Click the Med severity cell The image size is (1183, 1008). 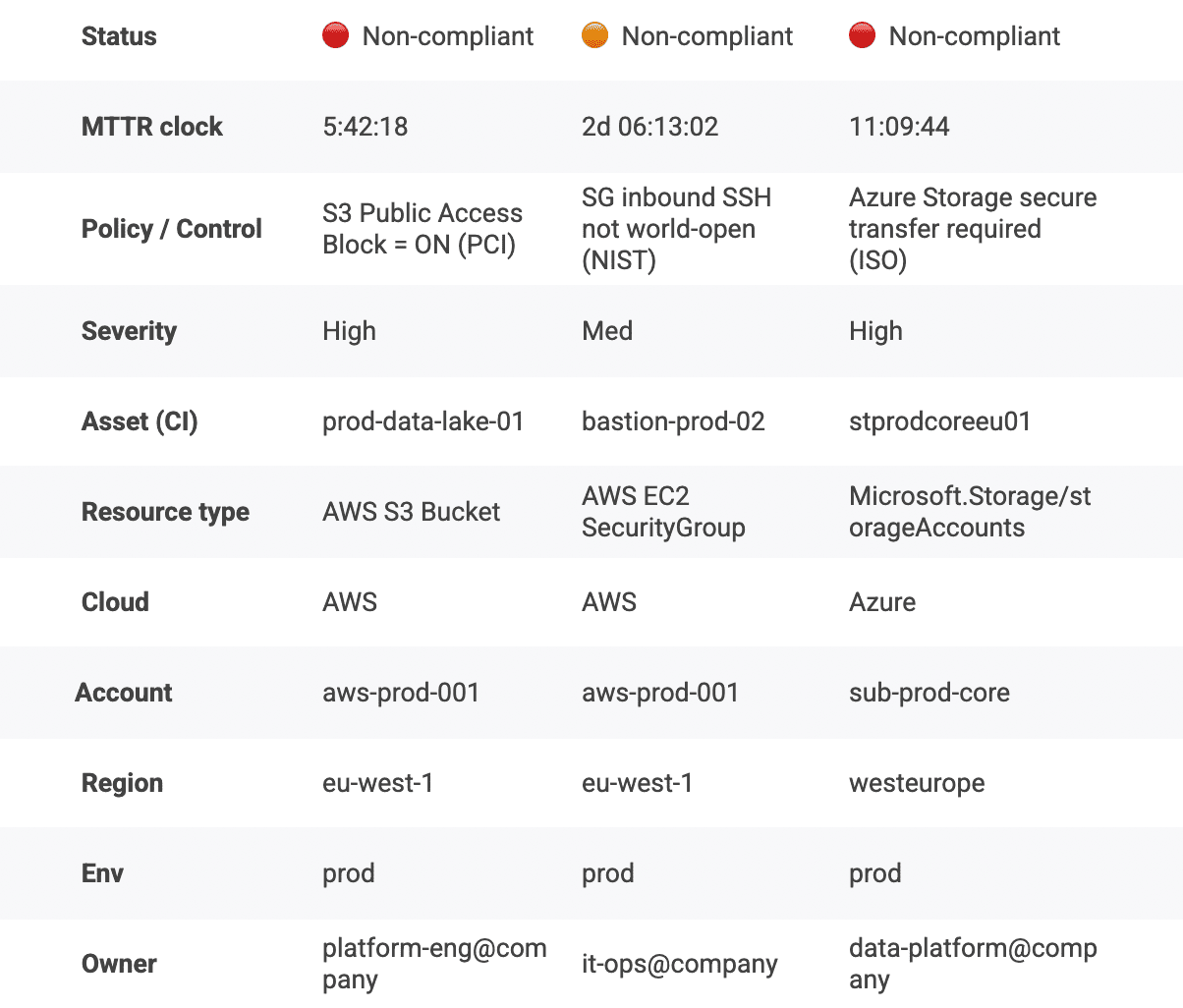coord(607,331)
